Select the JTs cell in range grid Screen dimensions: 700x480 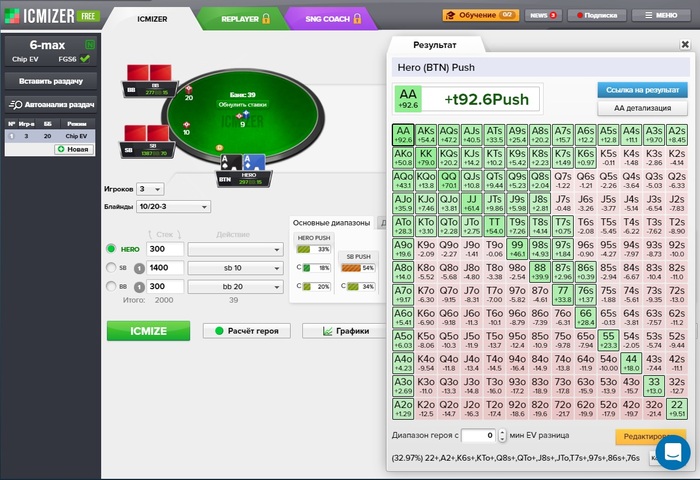494,203
